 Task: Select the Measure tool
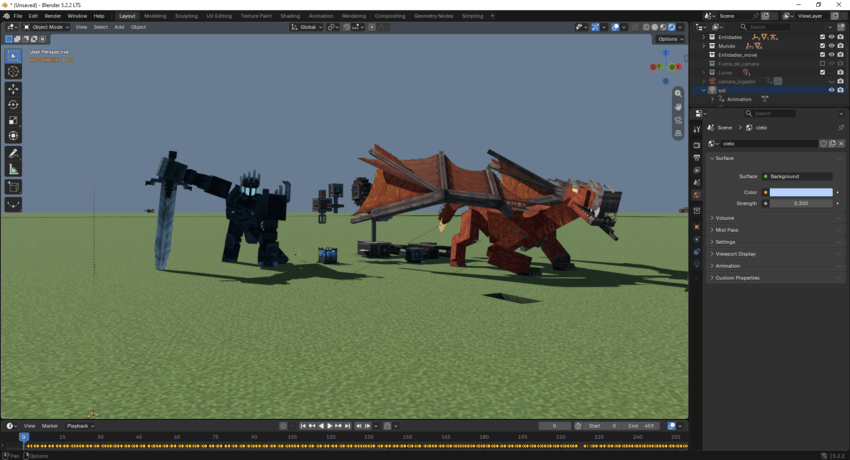[x=14, y=170]
